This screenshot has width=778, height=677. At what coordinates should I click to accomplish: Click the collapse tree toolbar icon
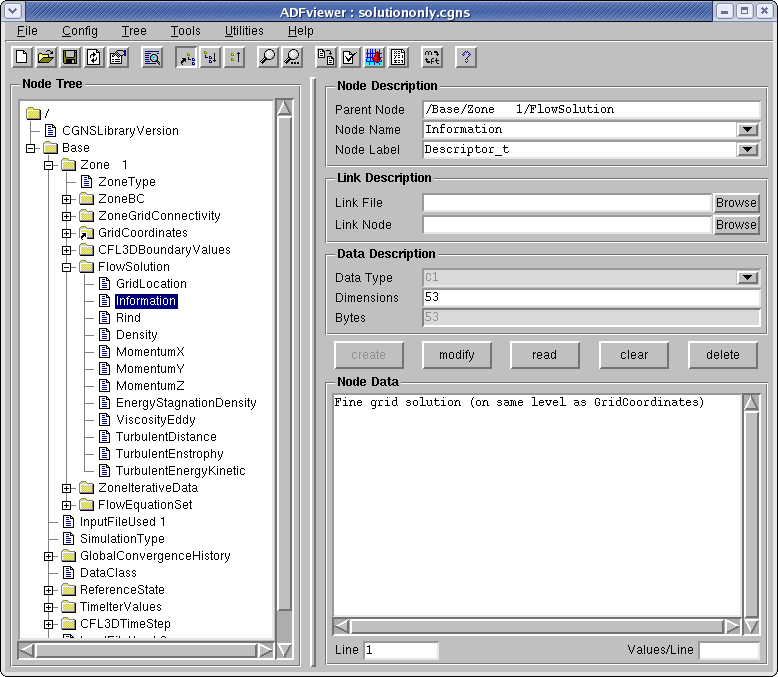click(235, 58)
